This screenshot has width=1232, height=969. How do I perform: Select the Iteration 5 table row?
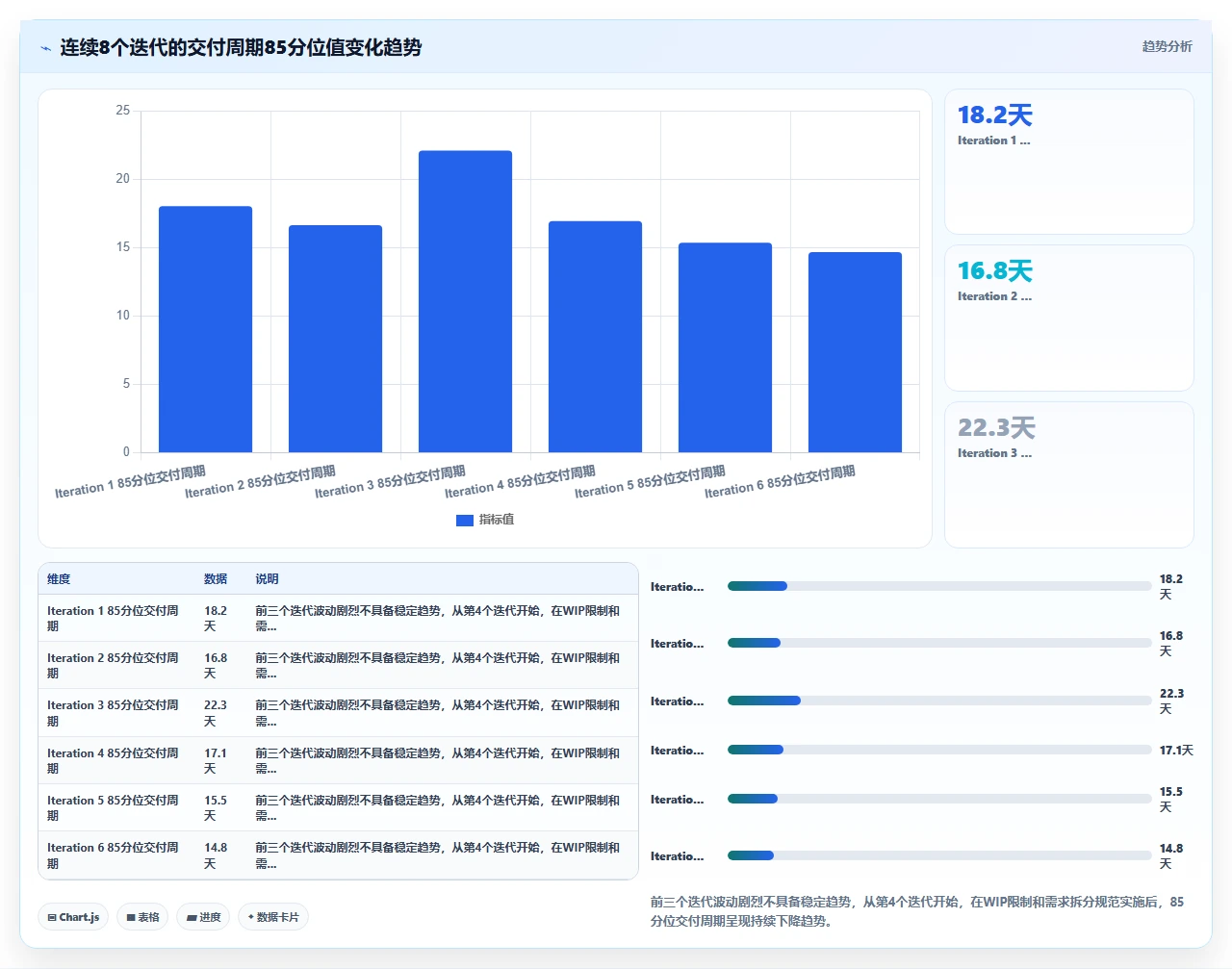tap(338, 807)
